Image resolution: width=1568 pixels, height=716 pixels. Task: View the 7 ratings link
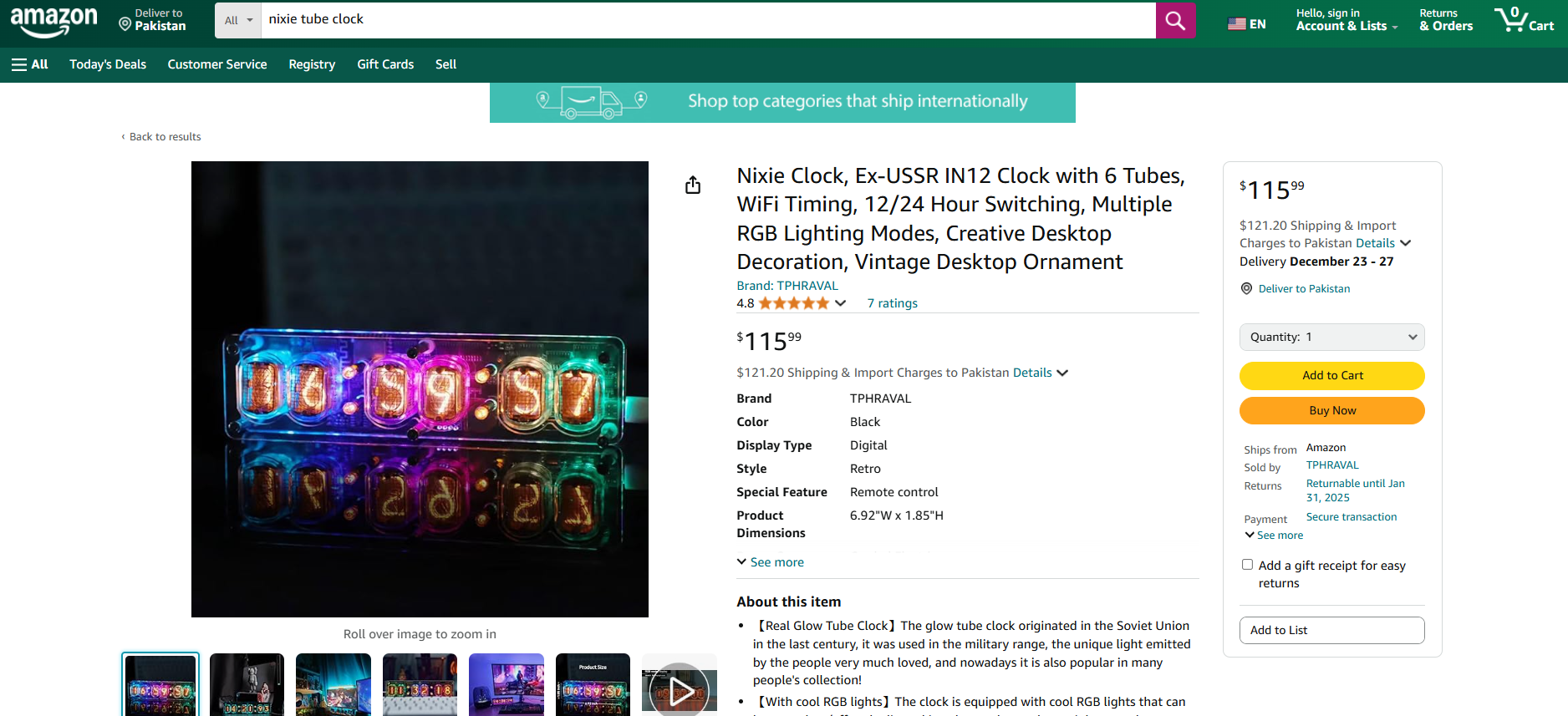[x=892, y=303]
